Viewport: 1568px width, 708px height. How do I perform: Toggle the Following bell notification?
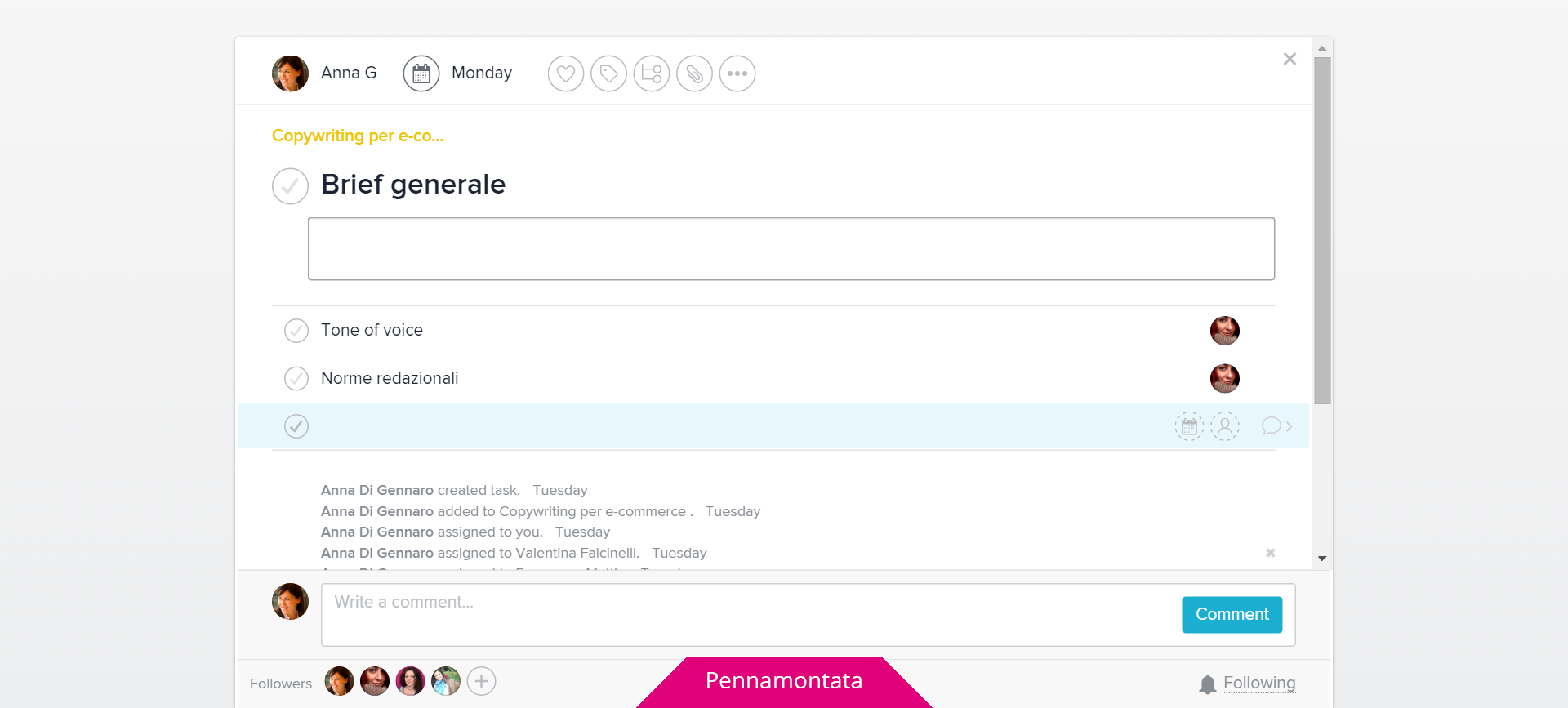click(x=1248, y=684)
